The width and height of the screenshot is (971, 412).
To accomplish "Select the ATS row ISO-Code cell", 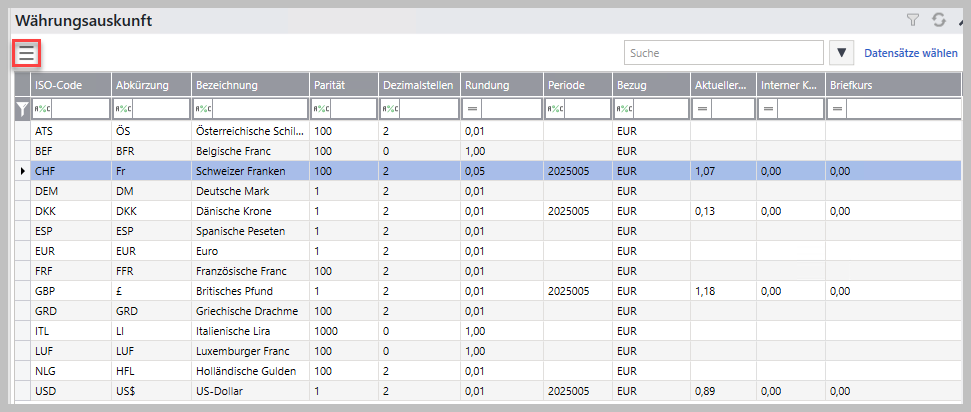I will (71, 131).
